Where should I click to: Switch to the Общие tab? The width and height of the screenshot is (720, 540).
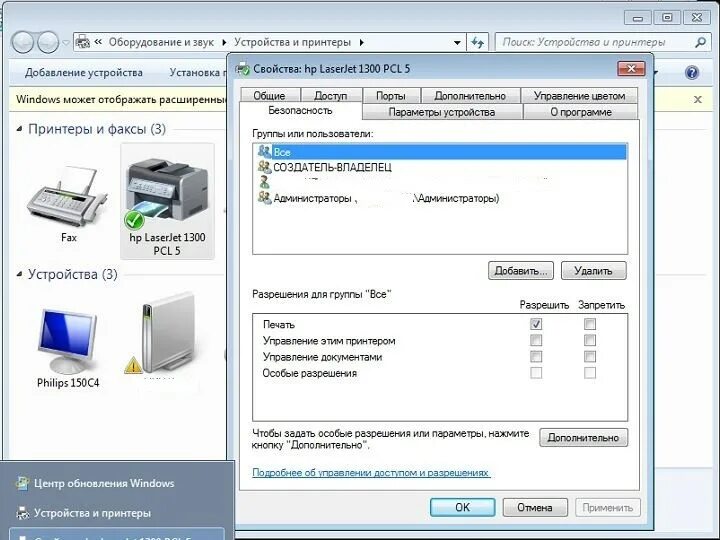click(x=269, y=96)
